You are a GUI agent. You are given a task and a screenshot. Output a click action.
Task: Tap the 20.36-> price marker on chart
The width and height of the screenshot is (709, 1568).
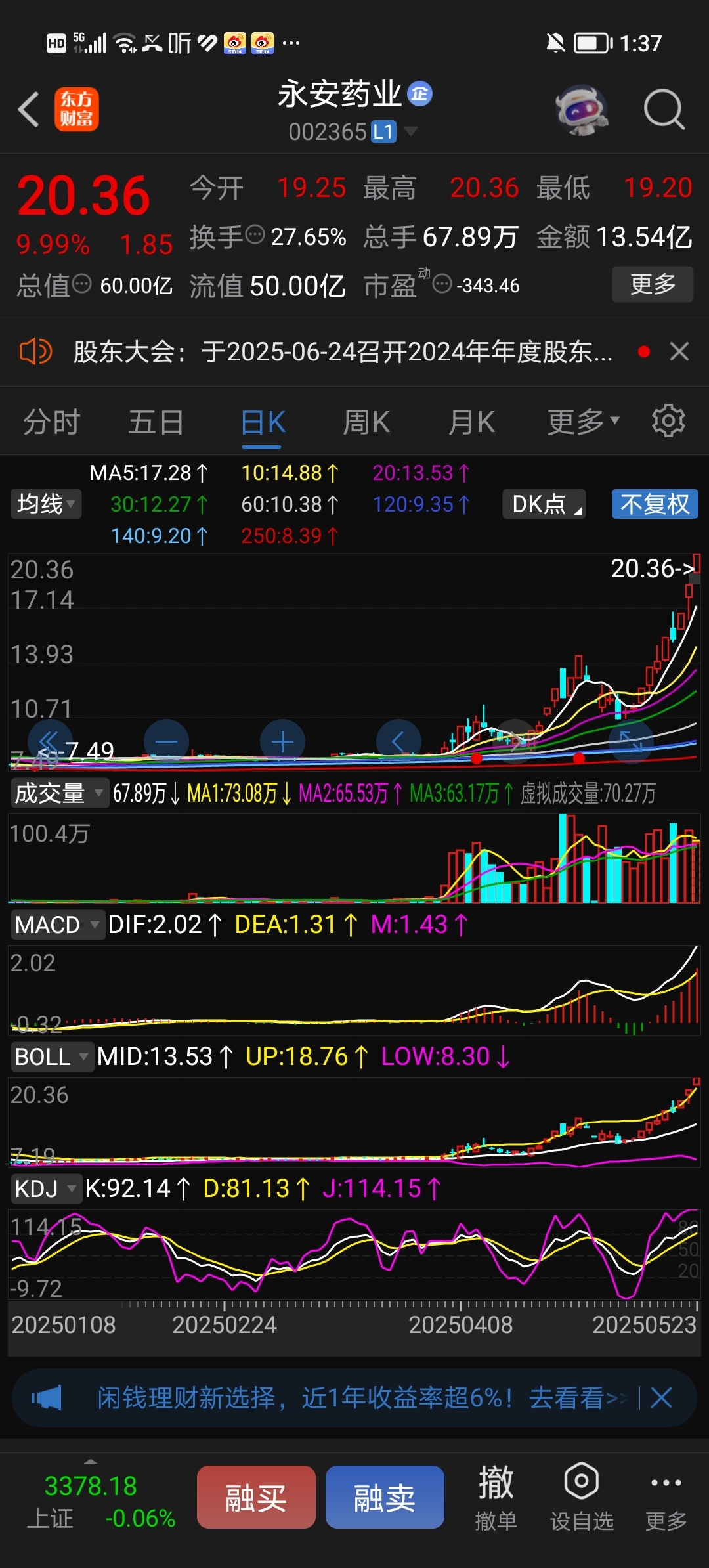coord(653,568)
